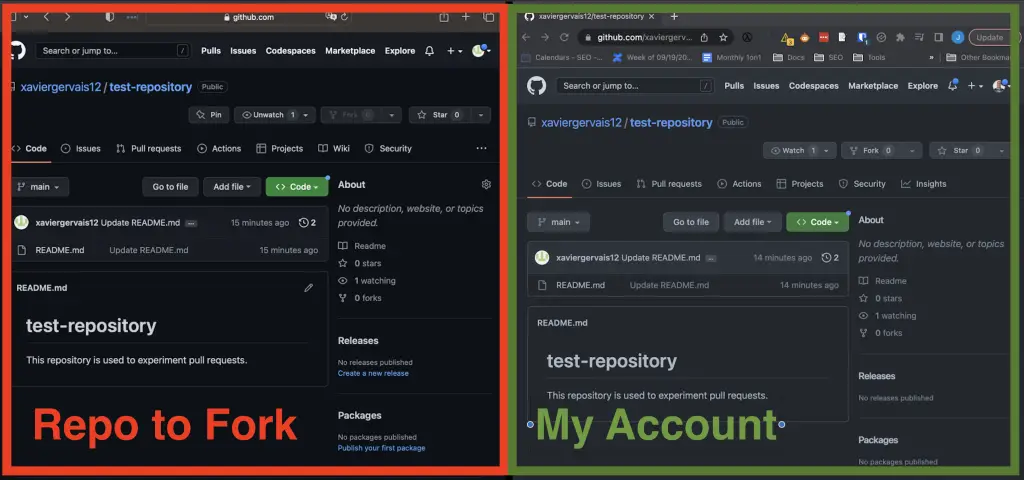The image size is (1024, 480).
Task: Click Publish your first package link
Action: [x=381, y=448]
